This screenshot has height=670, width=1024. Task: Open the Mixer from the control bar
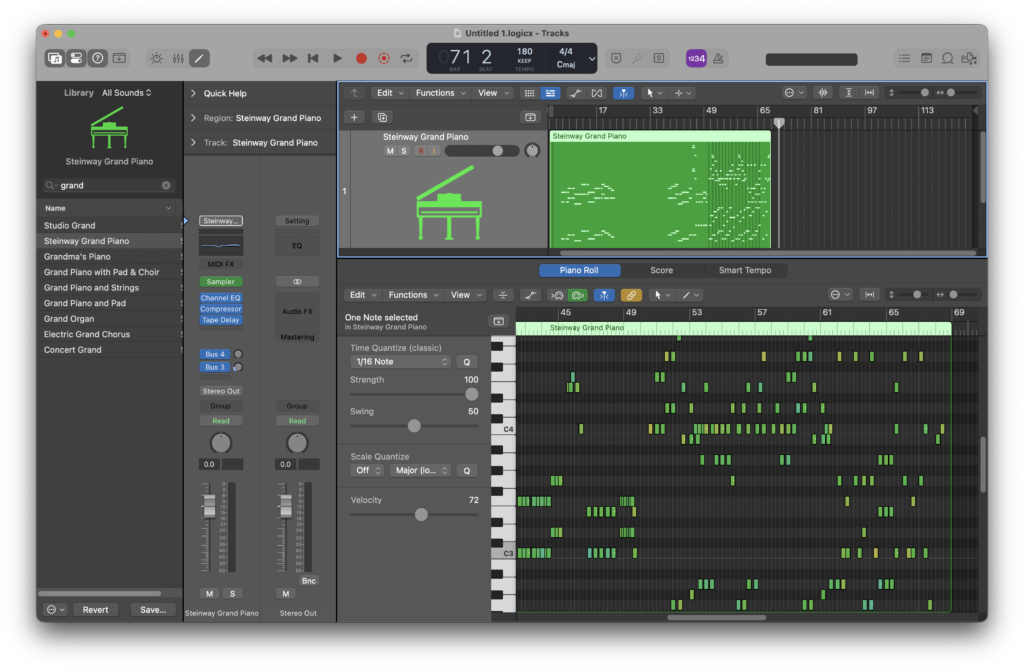coord(178,59)
